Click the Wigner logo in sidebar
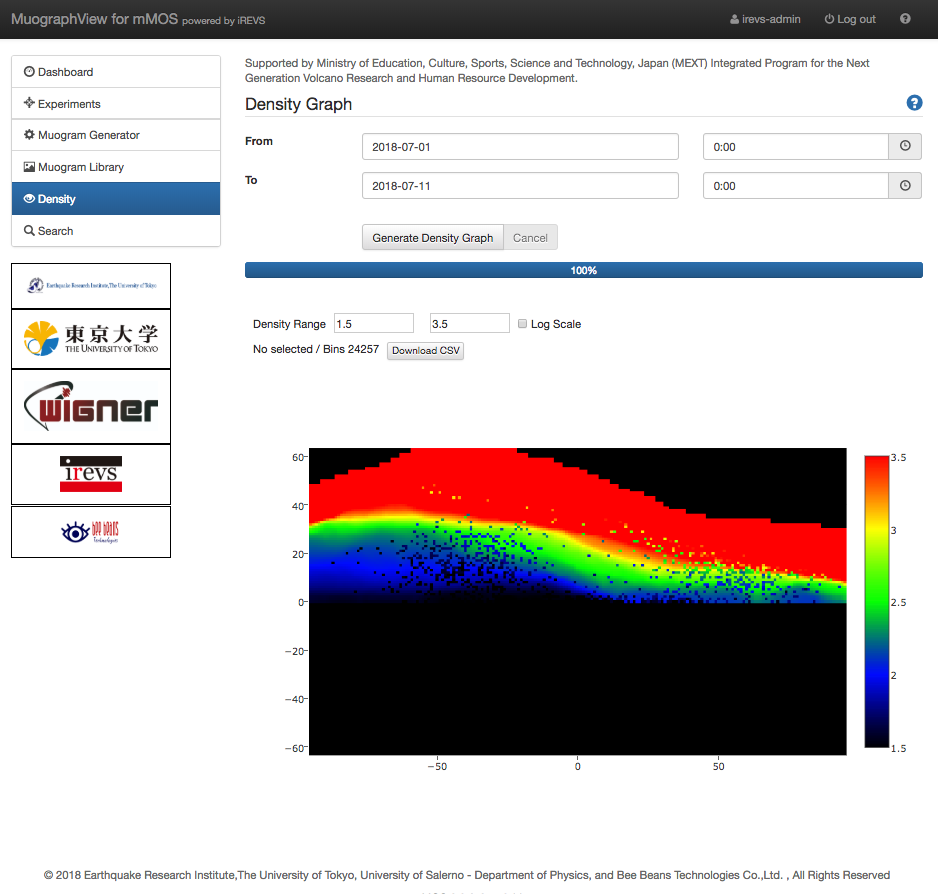 (x=91, y=406)
